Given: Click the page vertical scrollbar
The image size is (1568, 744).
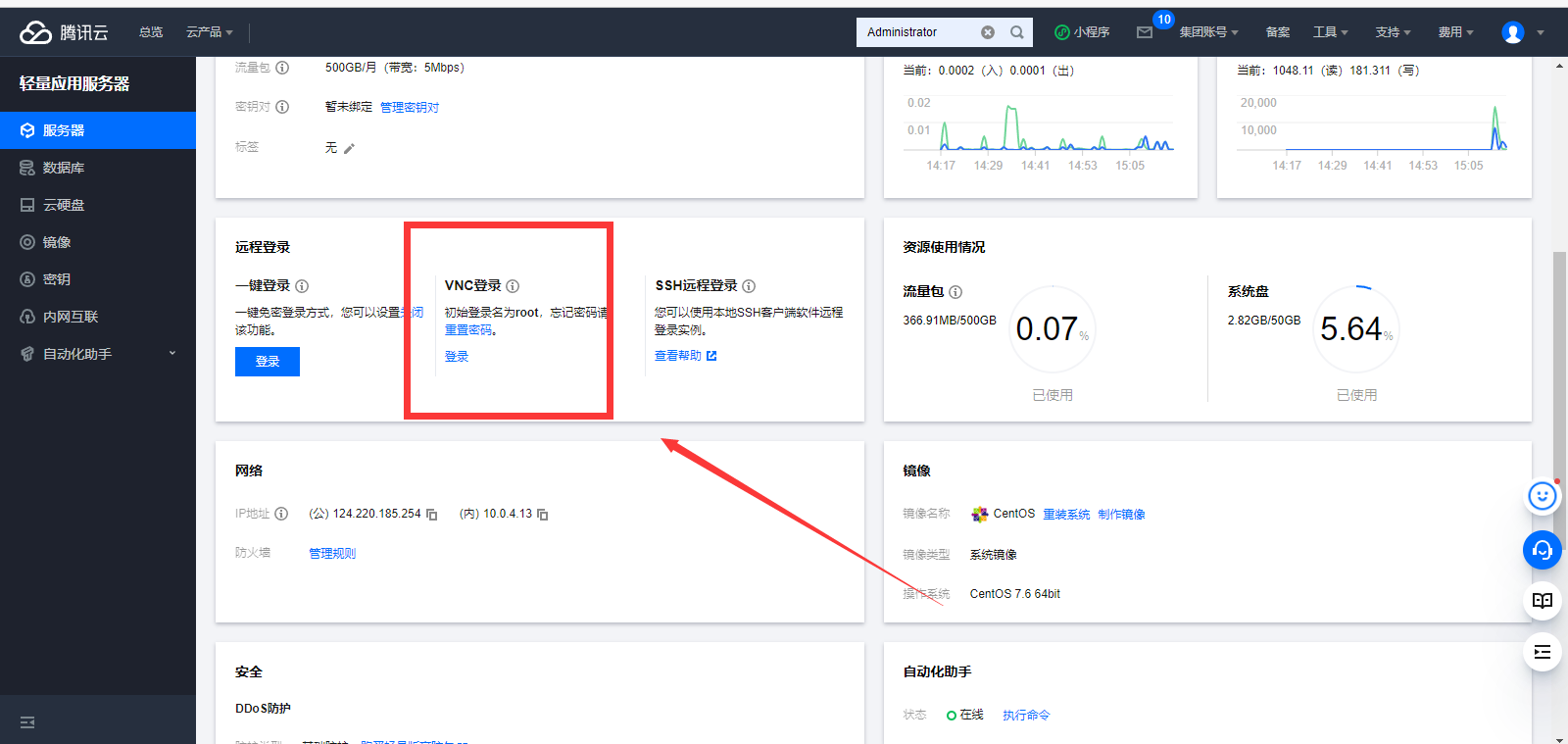Looking at the screenshot, I should (x=1559, y=401).
